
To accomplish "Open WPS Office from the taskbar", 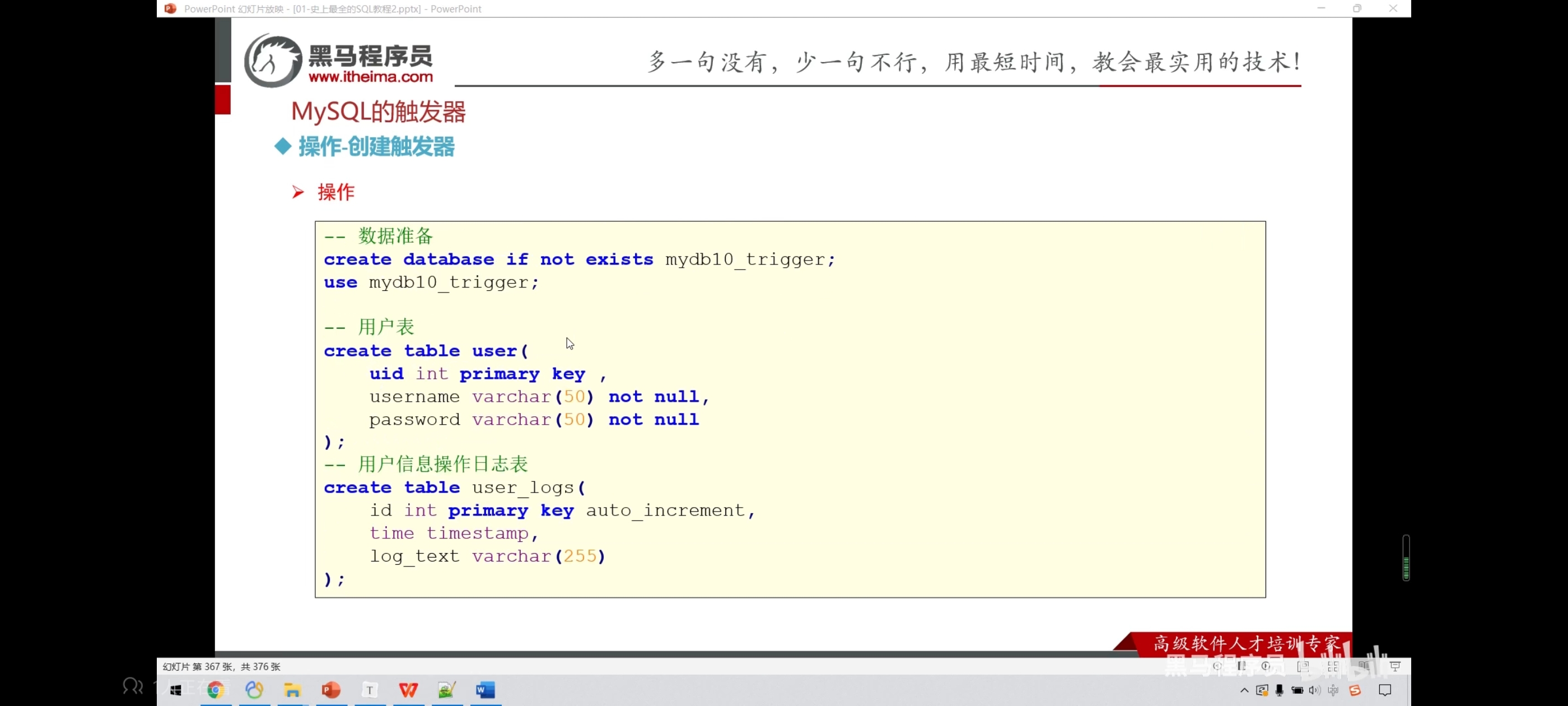I will tap(408, 690).
